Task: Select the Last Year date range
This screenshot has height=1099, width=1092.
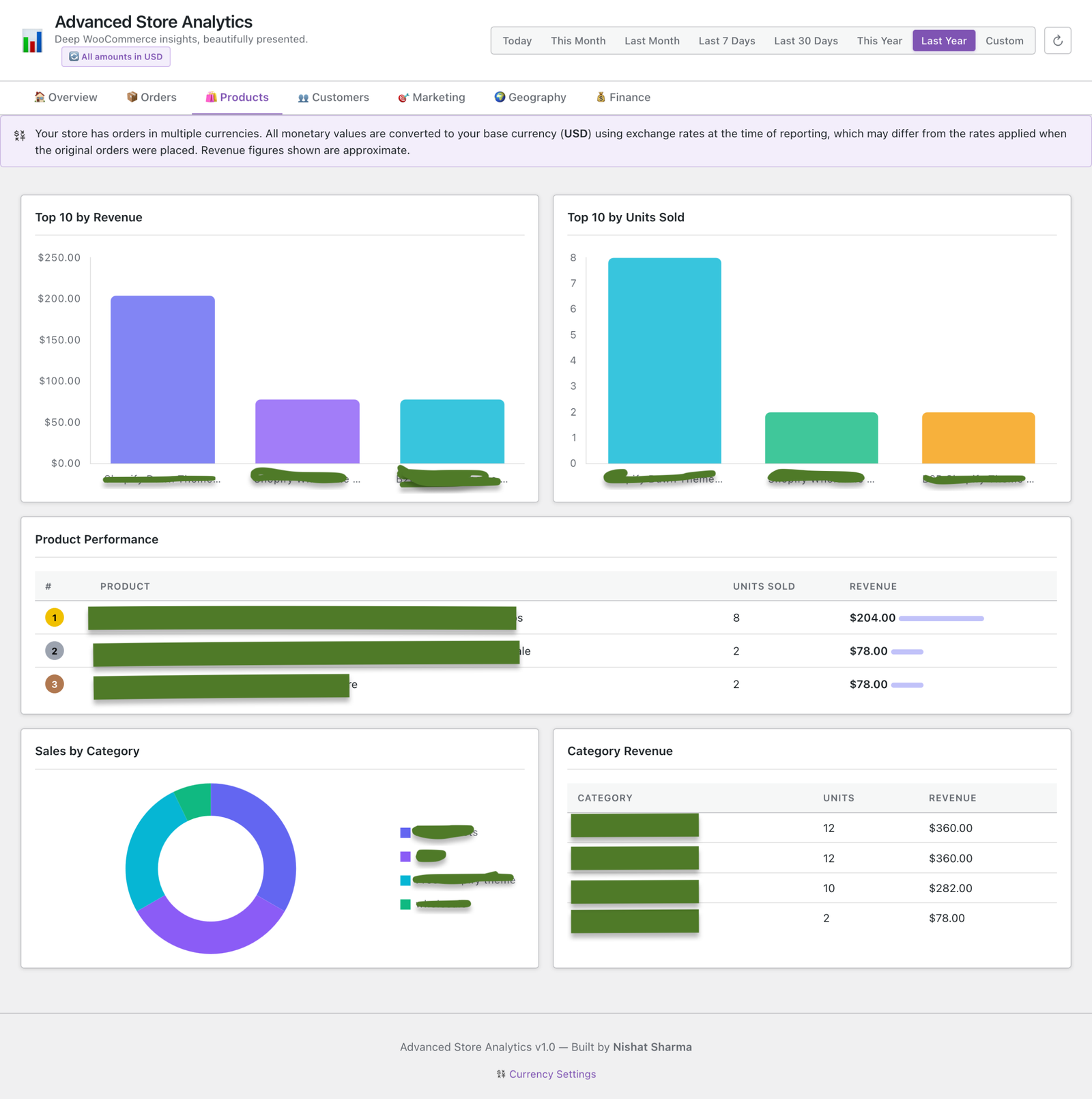Action: 944,40
